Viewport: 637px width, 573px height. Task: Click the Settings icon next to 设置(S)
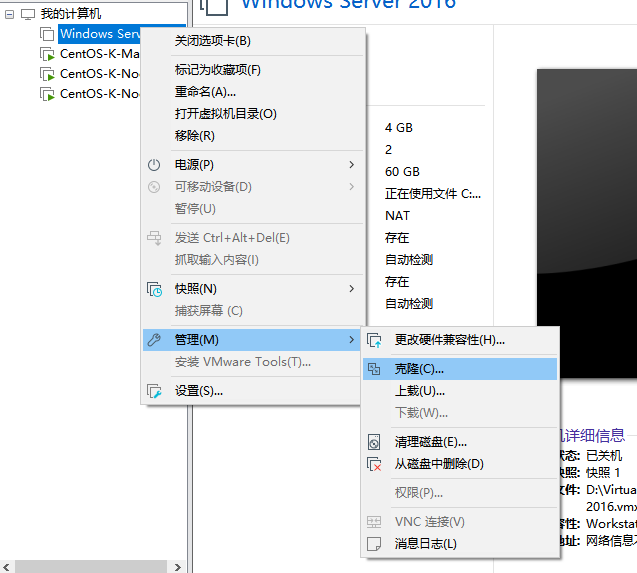pyautogui.click(x=154, y=391)
